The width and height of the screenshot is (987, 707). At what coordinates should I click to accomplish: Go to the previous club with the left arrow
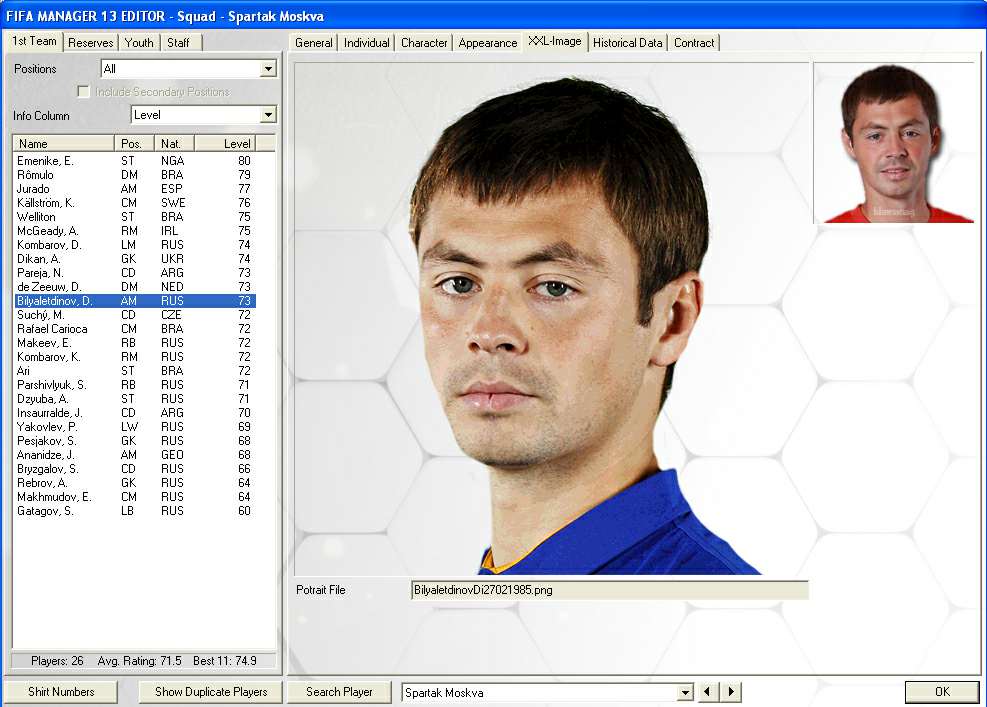[x=707, y=692]
